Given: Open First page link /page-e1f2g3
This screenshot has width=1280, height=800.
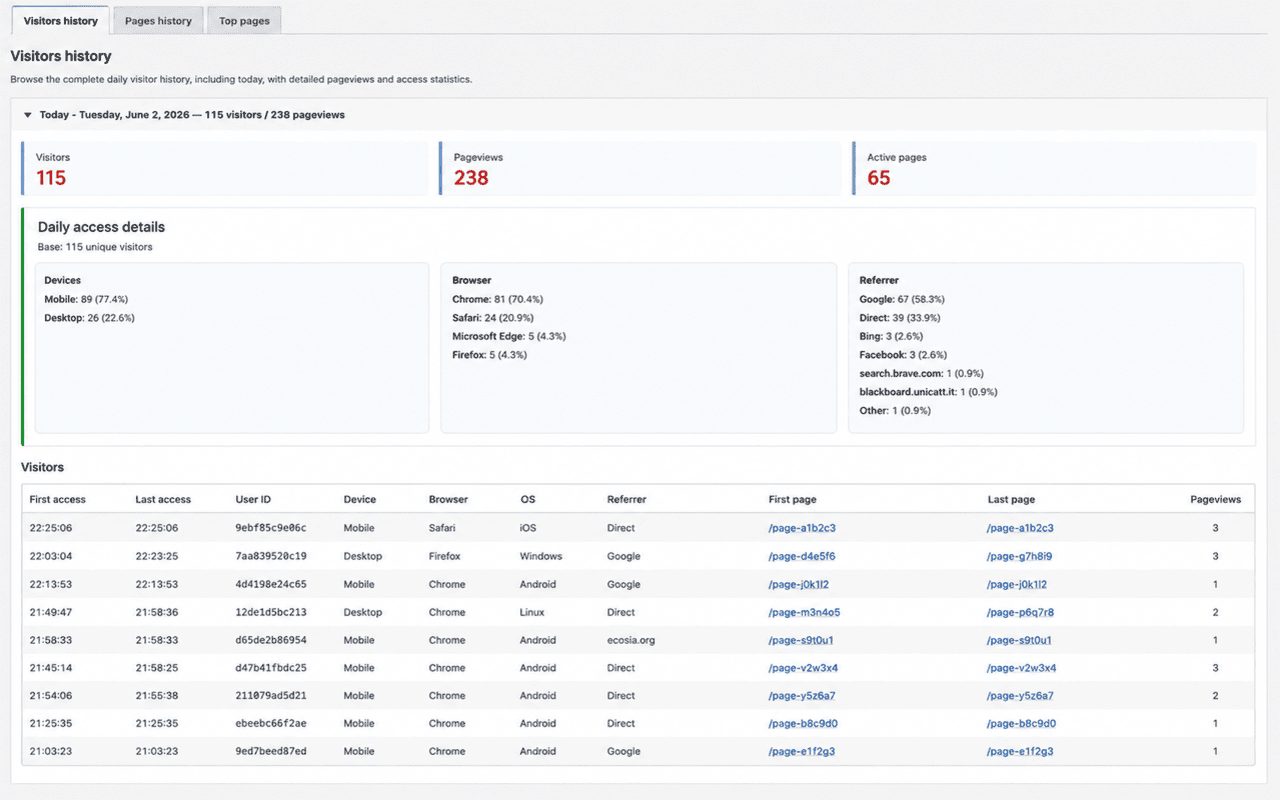Looking at the screenshot, I should click(x=801, y=751).
